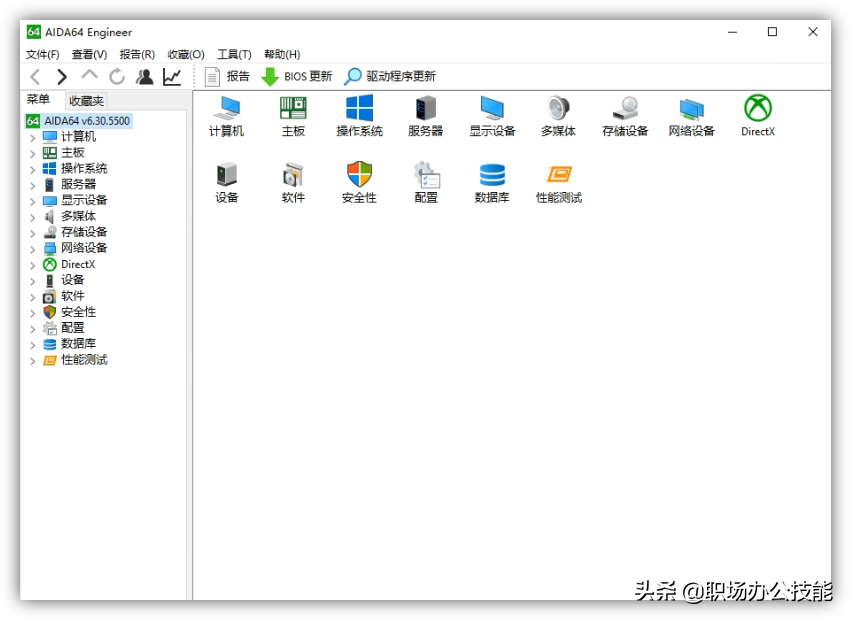Select 设备 in the left tree
Viewport: 851px width, 620px height.
tap(72, 280)
